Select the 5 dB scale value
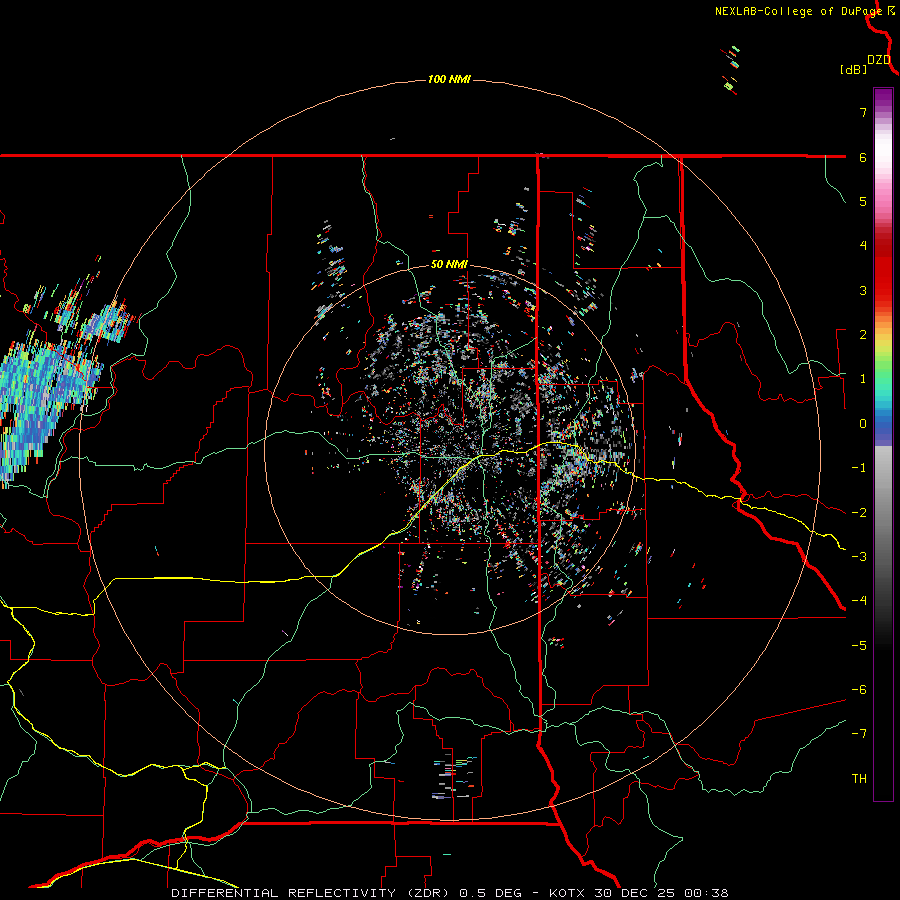 click(x=863, y=201)
